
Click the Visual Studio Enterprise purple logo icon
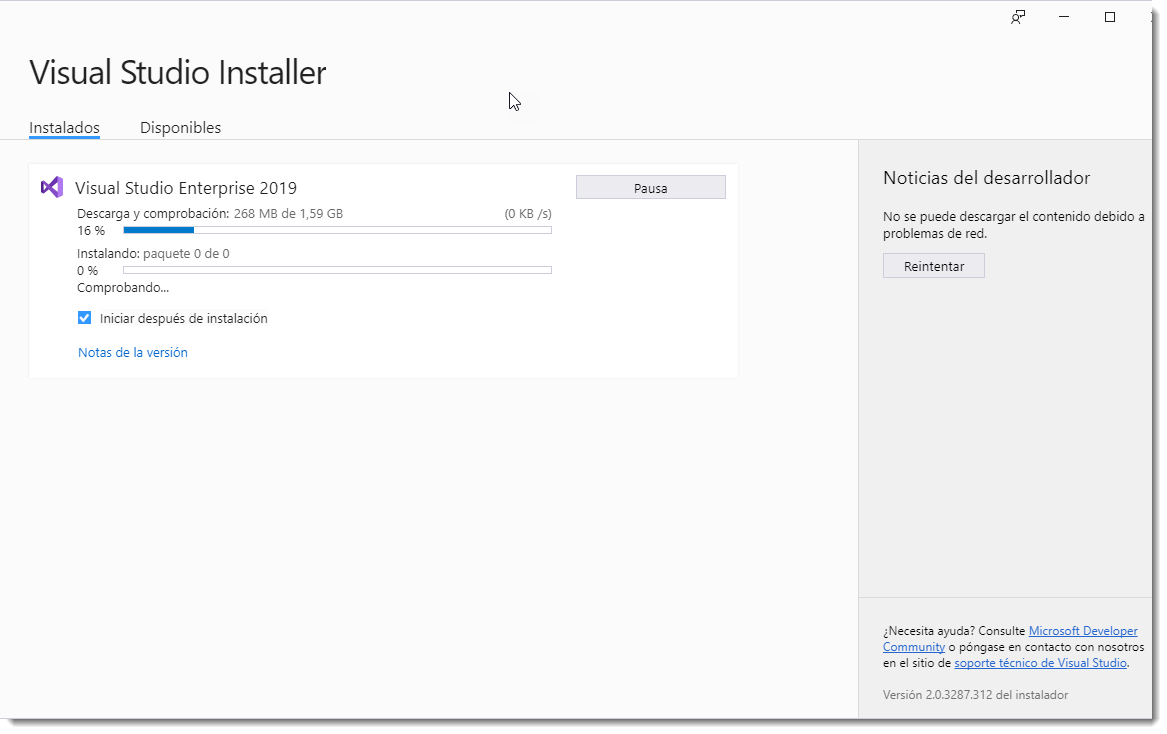51,187
